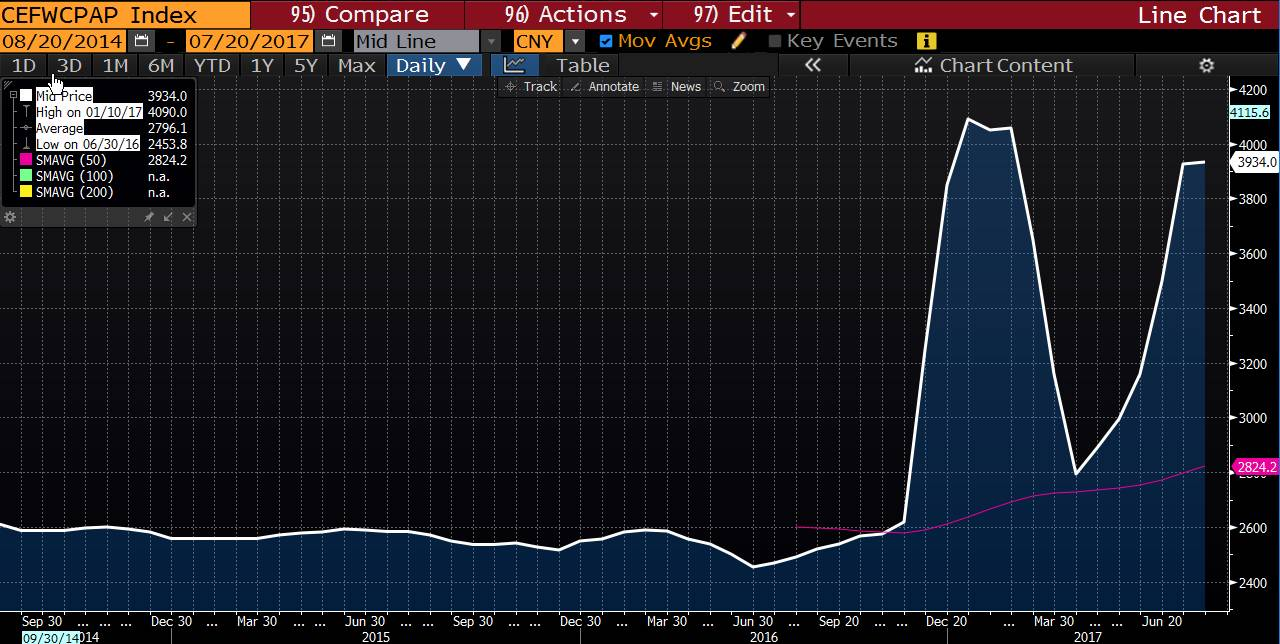Open the Chart Content panel
1280x644 pixels.
[x=994, y=65]
